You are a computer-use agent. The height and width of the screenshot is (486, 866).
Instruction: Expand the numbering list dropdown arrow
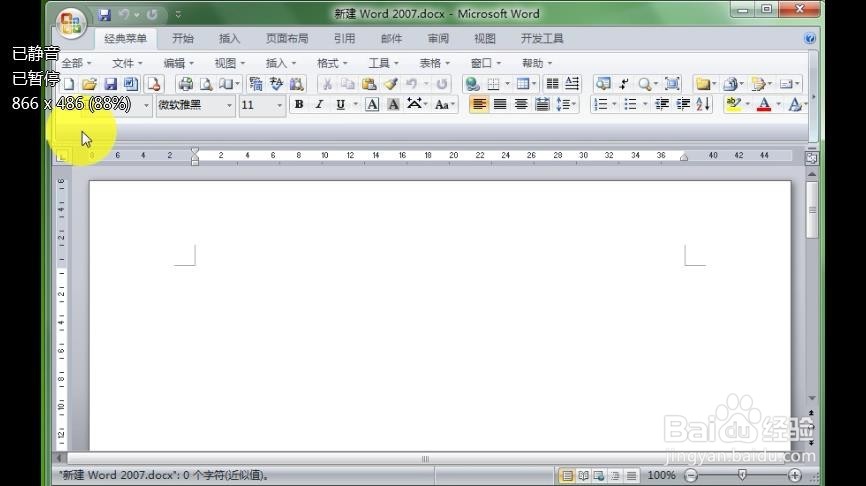[614, 104]
